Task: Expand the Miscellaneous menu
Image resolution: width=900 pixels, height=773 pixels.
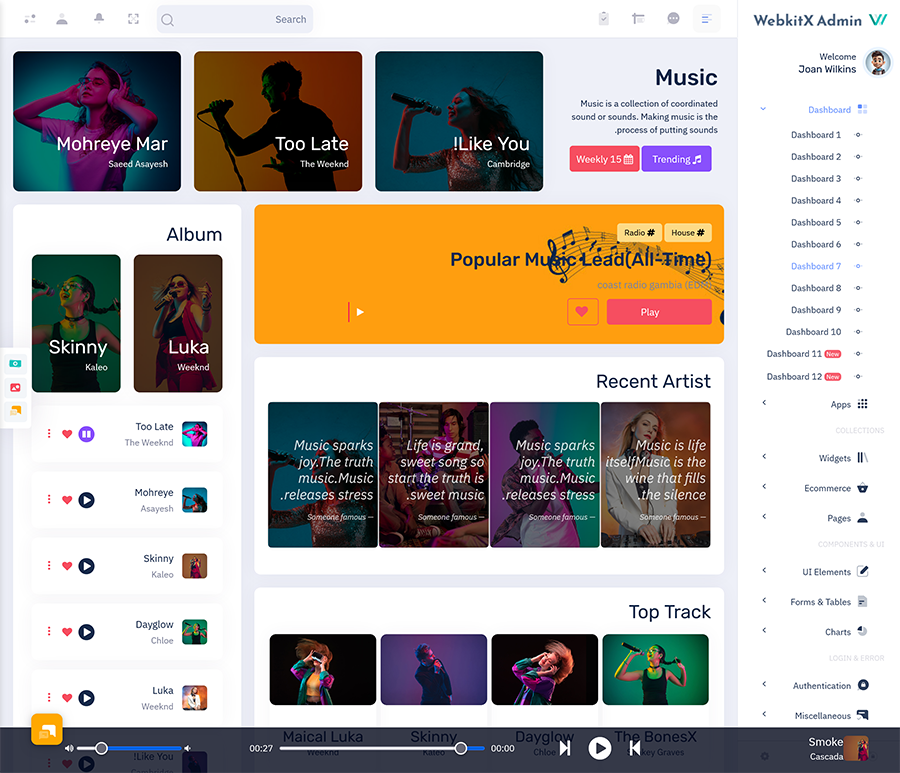Action: point(815,715)
